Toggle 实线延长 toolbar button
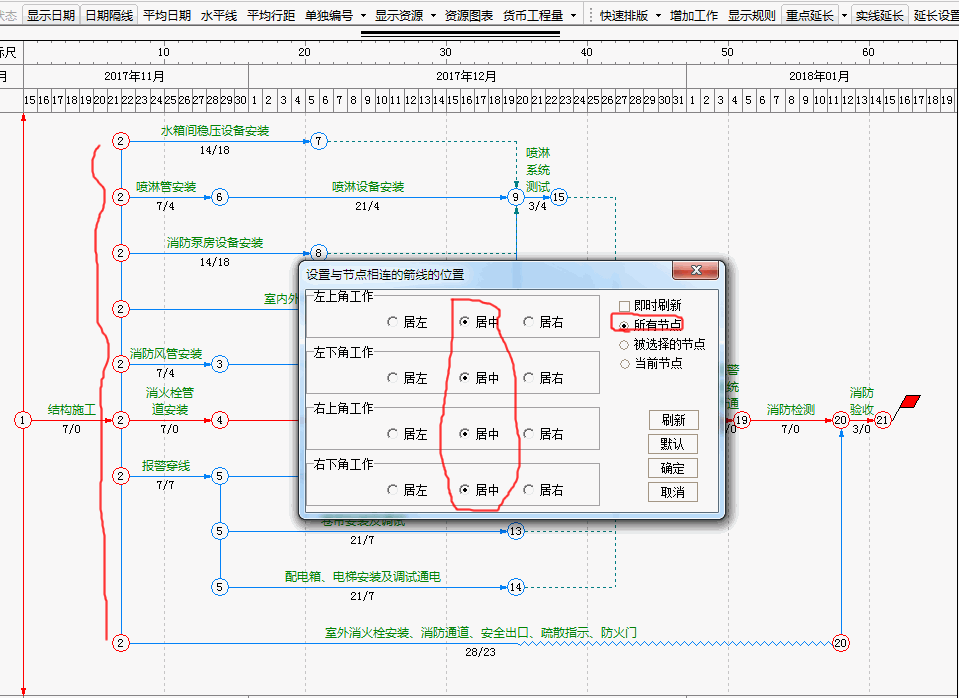Screen dimensions: 959x698 point(879,15)
